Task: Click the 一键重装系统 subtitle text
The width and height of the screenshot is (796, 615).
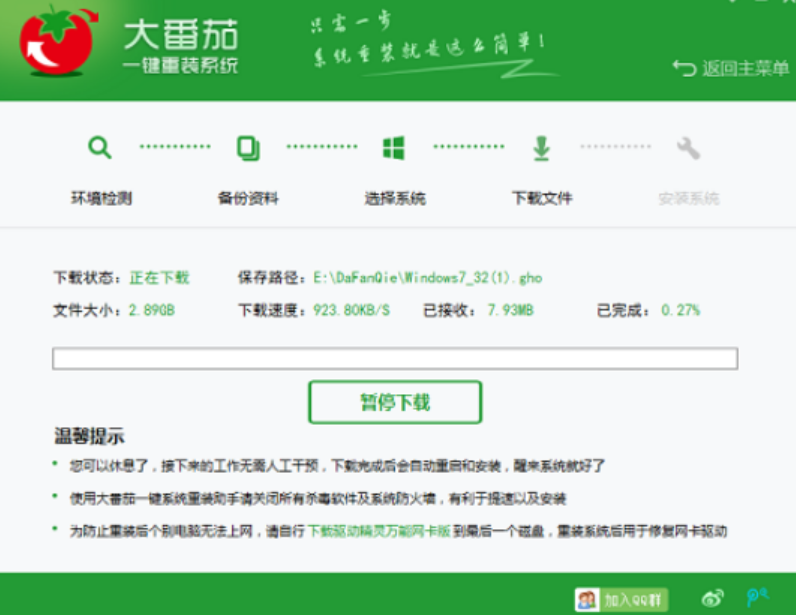Action: pos(181,66)
